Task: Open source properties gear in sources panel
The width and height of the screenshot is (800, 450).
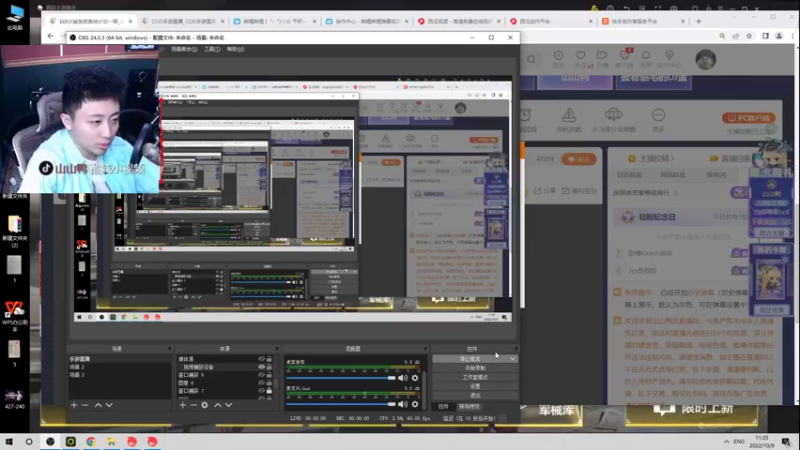Action: click(x=205, y=405)
